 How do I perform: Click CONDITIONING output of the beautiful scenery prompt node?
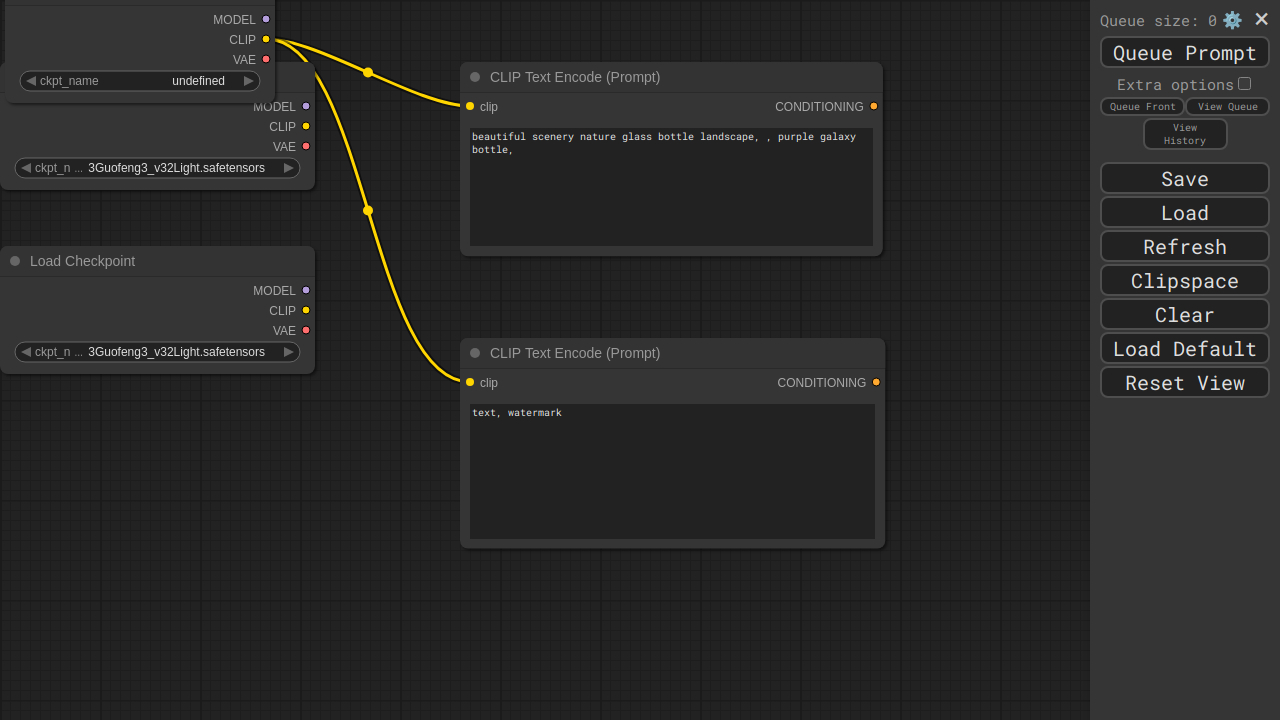873,106
